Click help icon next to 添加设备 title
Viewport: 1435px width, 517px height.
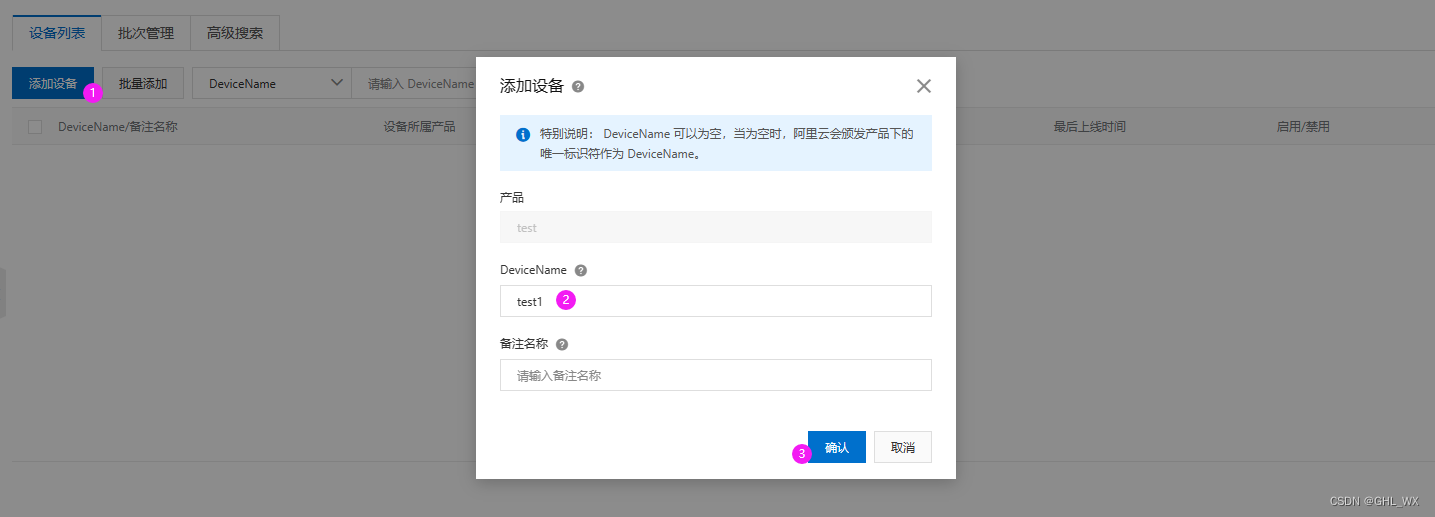578,86
